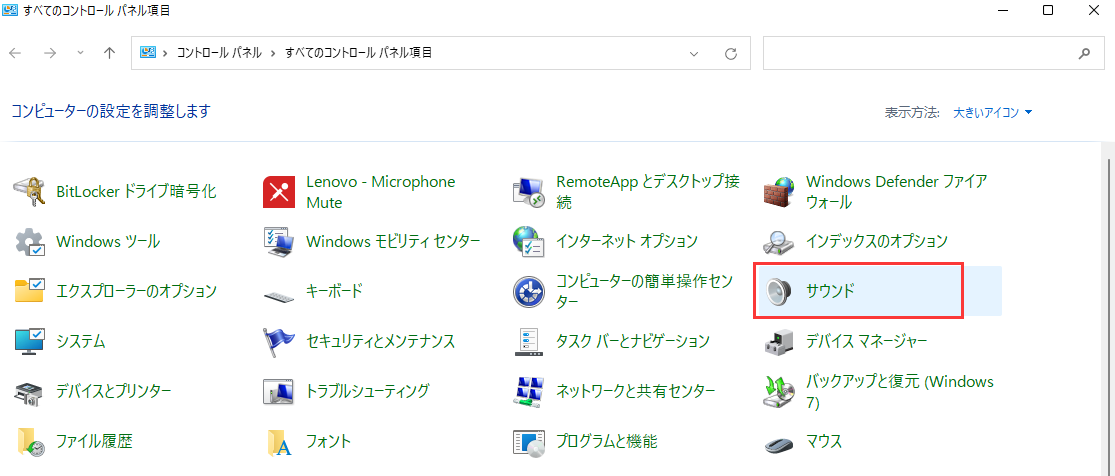Expand the address bar history dropdown
This screenshot has height=476, width=1115.
click(x=694, y=53)
